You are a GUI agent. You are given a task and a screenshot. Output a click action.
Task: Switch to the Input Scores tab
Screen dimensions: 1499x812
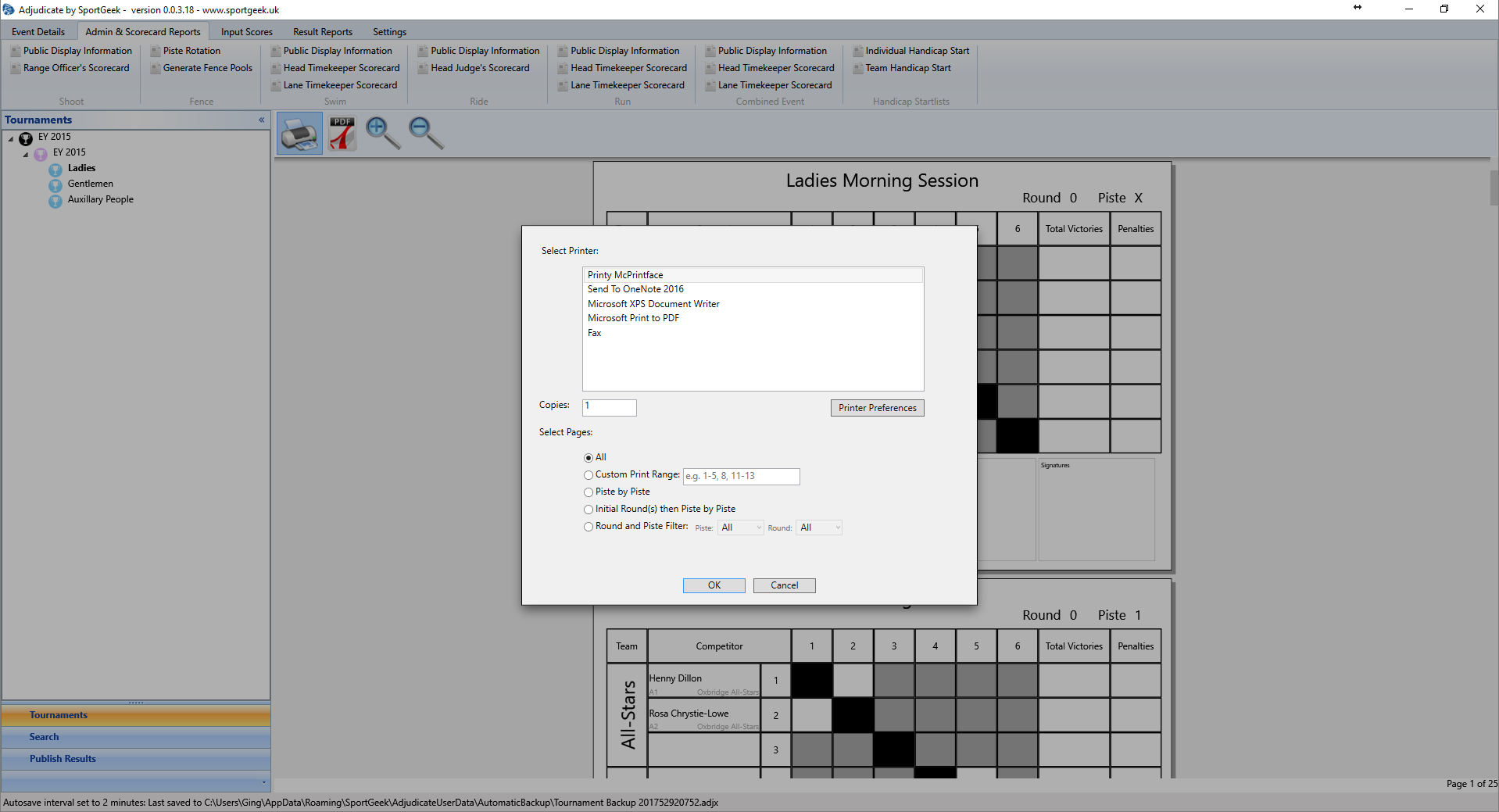point(247,32)
